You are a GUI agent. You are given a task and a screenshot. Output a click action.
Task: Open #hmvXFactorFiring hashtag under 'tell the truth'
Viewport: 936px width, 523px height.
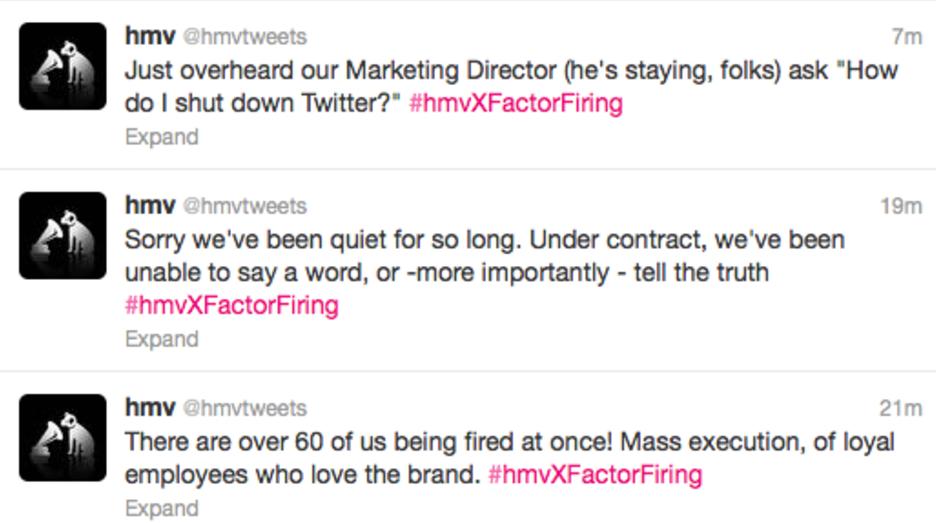[x=231, y=305]
